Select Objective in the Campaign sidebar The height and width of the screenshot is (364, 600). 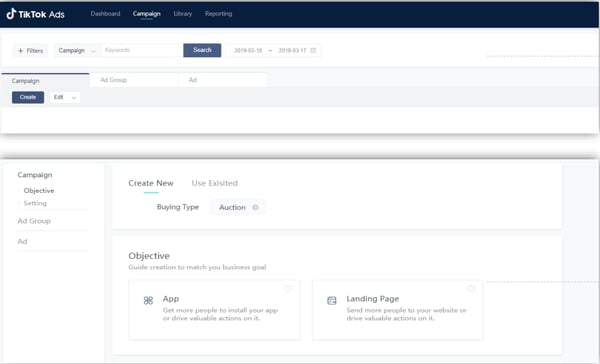(x=39, y=191)
